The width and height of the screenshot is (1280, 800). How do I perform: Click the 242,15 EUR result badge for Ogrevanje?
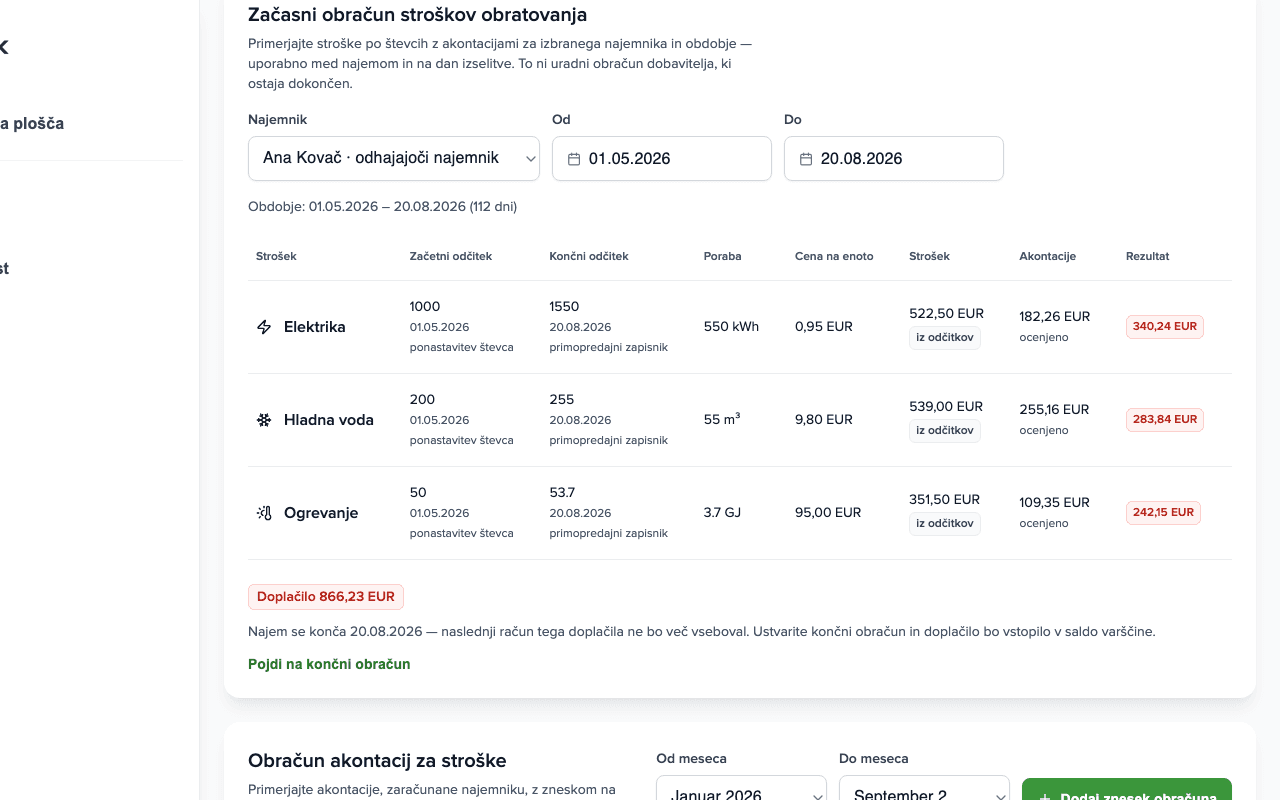1163,513
